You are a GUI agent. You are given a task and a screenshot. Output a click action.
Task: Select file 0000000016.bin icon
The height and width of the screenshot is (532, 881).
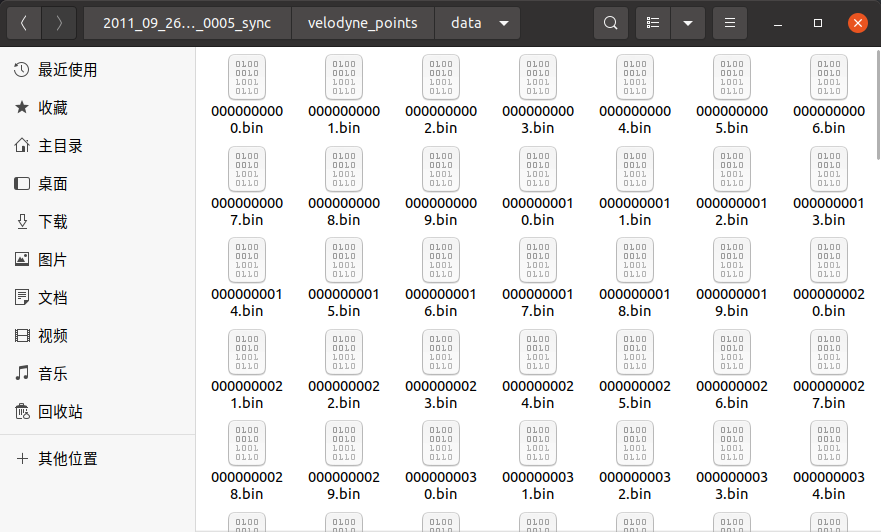point(441,261)
